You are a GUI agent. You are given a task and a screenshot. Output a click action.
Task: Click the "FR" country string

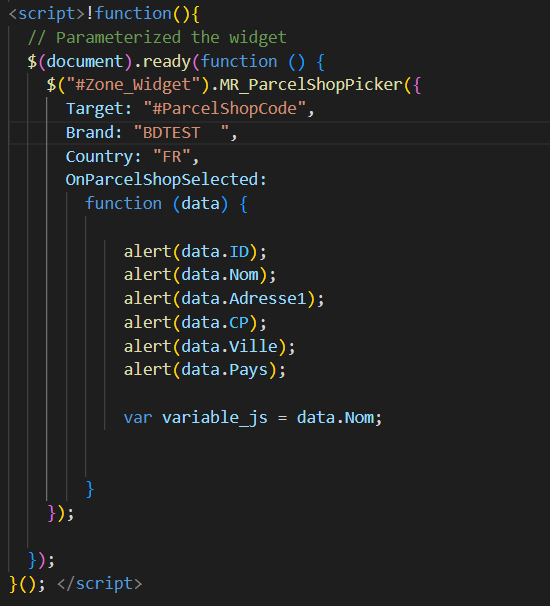[x=172, y=157]
